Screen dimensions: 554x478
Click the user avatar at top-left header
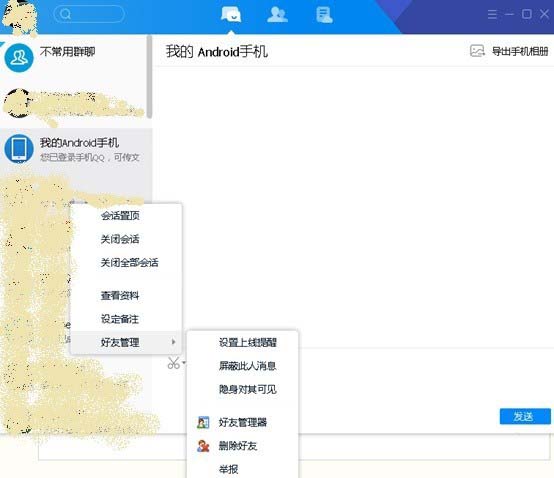coord(19,18)
